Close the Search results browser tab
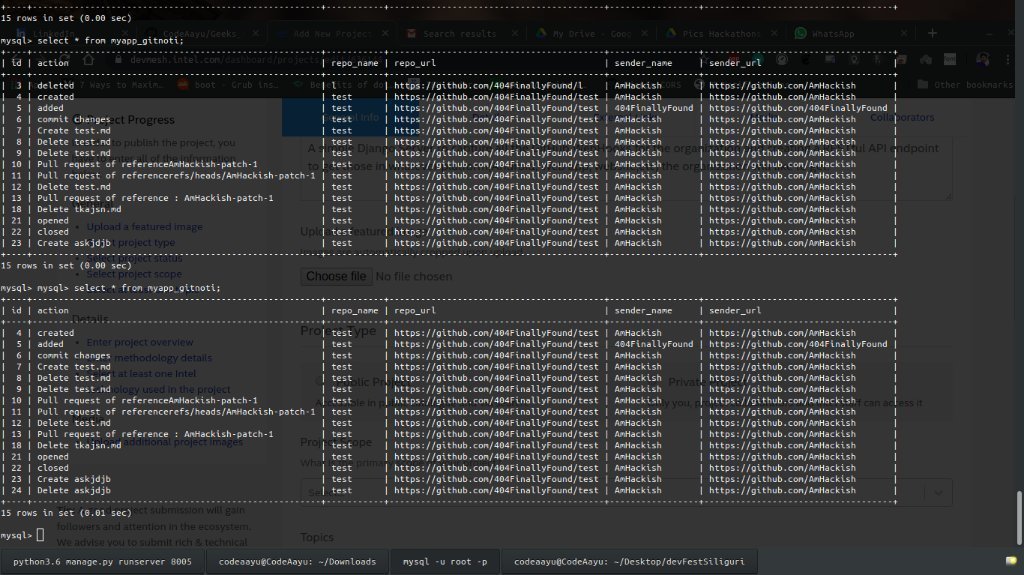This screenshot has width=1024, height=575. [515, 33]
